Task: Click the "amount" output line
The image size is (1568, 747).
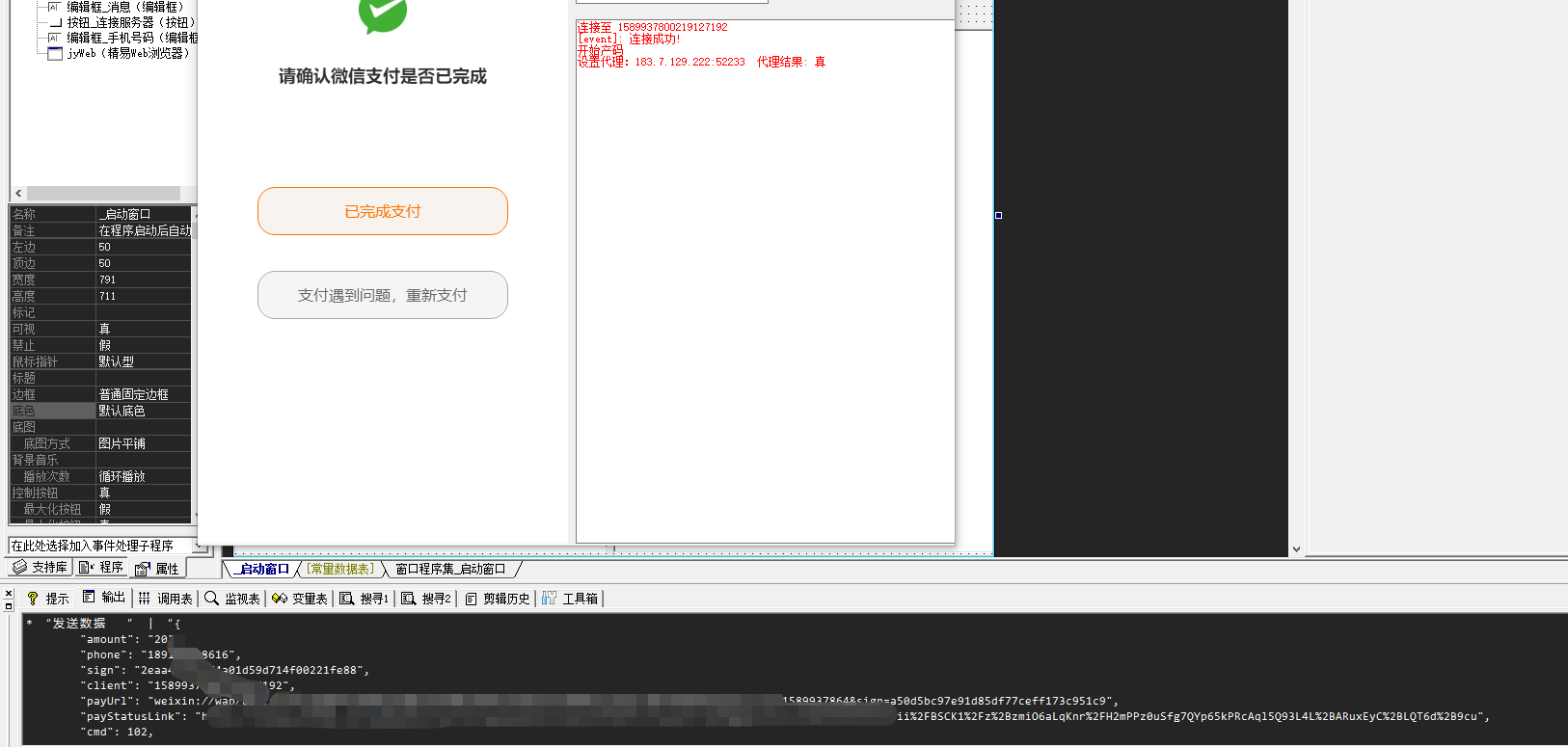Action: click(x=127, y=639)
